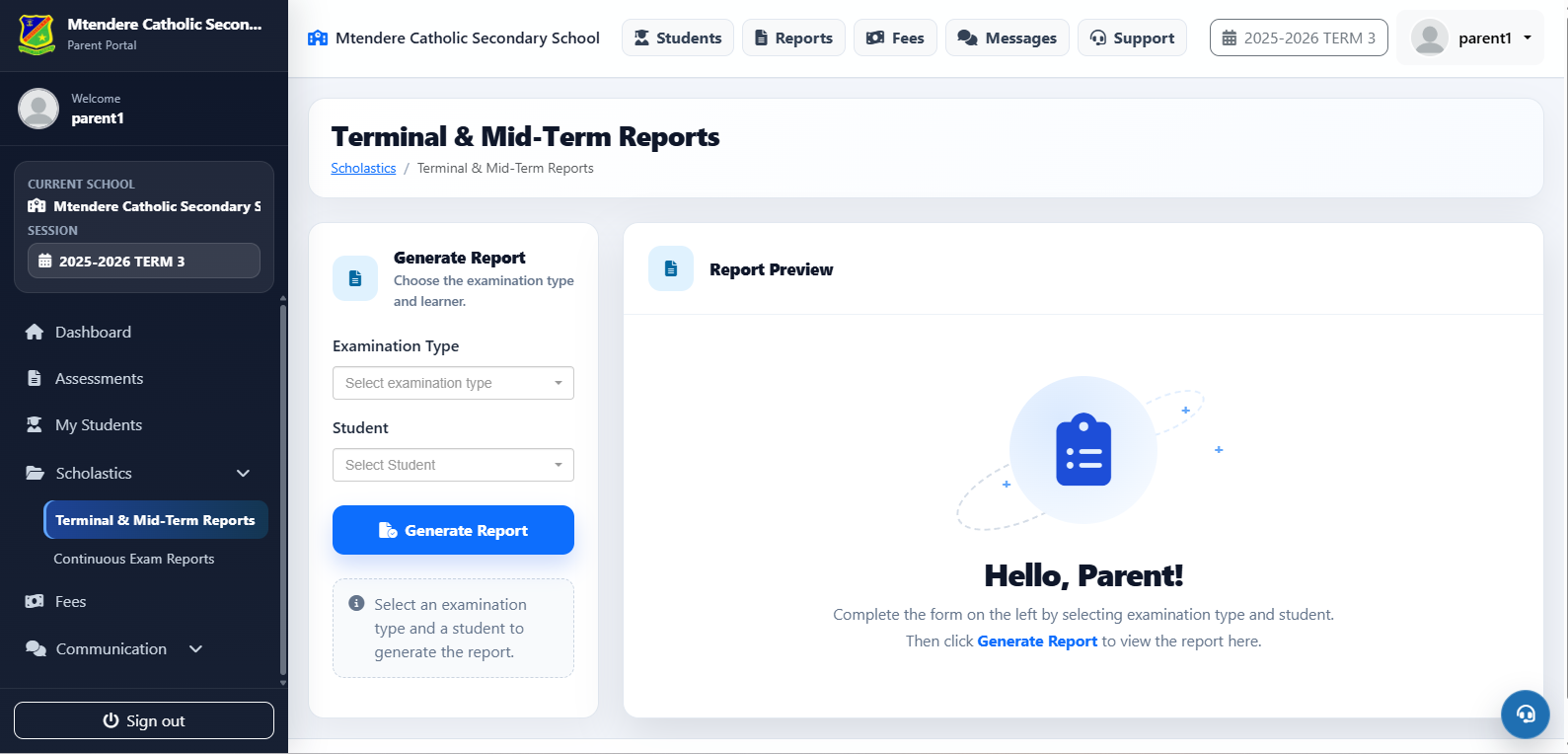Open the Students item in top navigation
Image resolution: width=1568 pixels, height=754 pixels.
pyautogui.click(x=678, y=38)
